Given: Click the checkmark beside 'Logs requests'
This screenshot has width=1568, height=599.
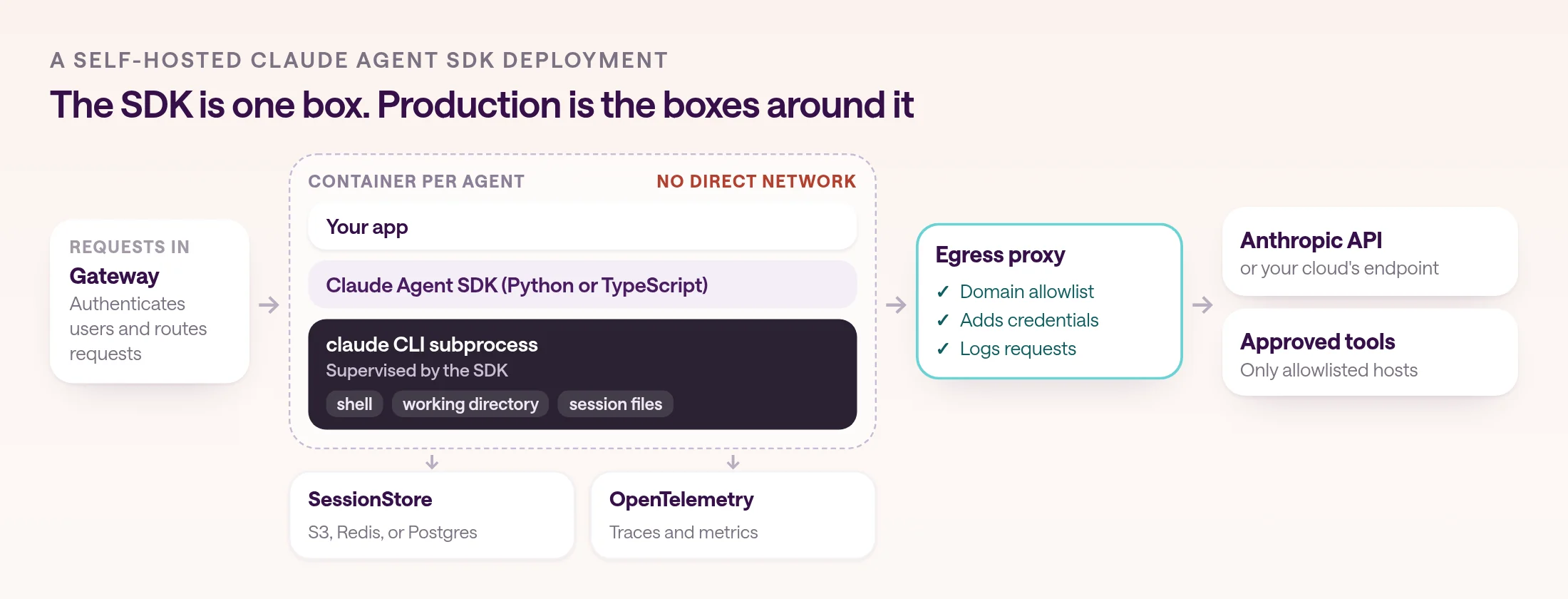Looking at the screenshot, I should click(943, 349).
